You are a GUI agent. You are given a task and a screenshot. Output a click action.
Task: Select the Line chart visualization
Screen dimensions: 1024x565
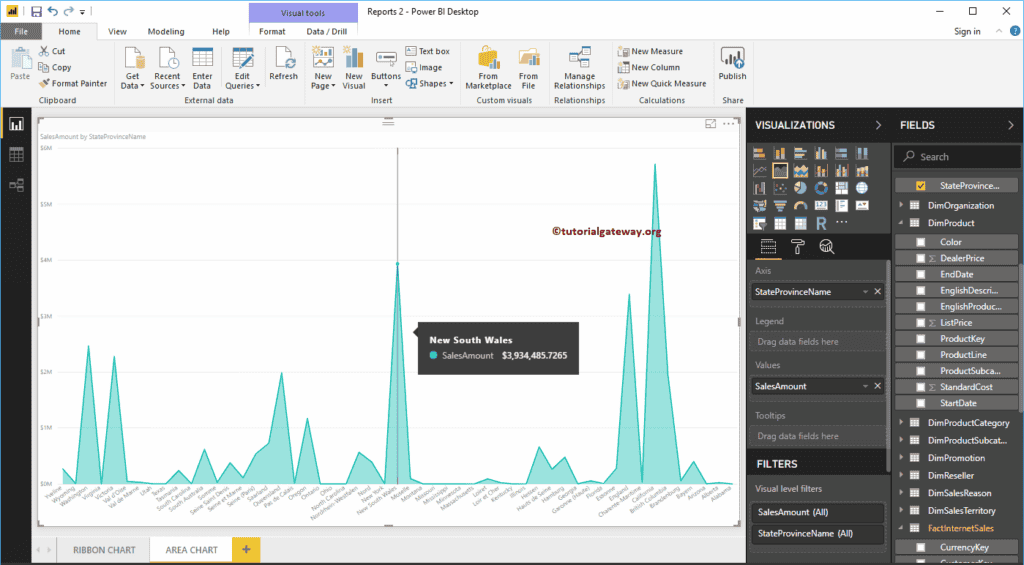(x=759, y=171)
